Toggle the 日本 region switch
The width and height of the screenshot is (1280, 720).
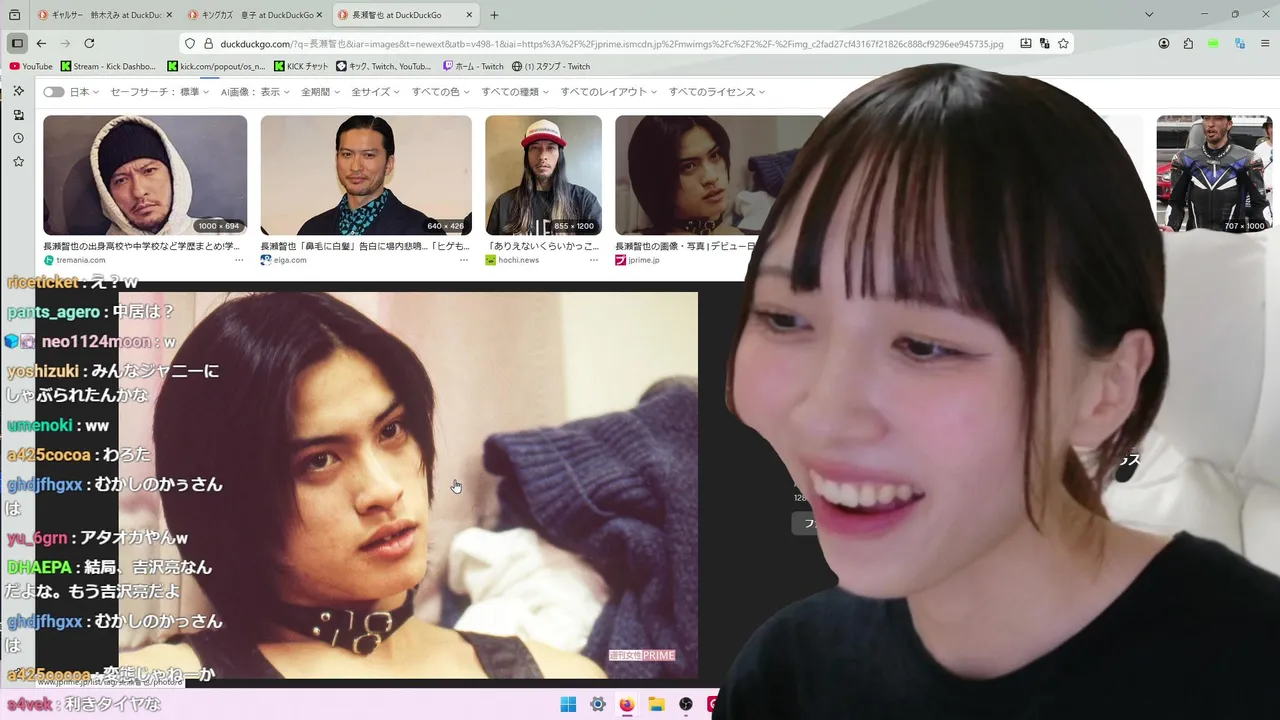coord(54,92)
